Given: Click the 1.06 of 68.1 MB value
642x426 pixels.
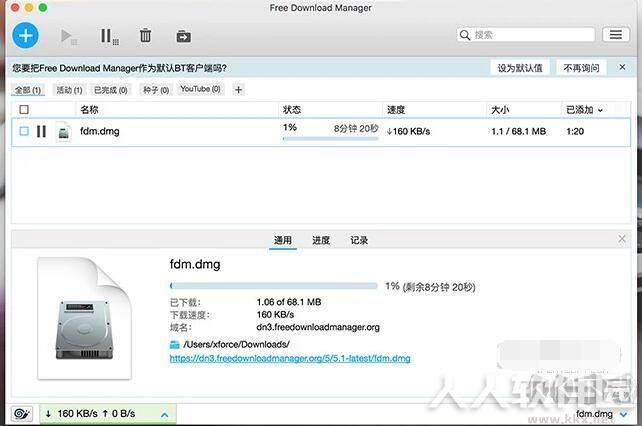Looking at the screenshot, I should click(289, 302).
